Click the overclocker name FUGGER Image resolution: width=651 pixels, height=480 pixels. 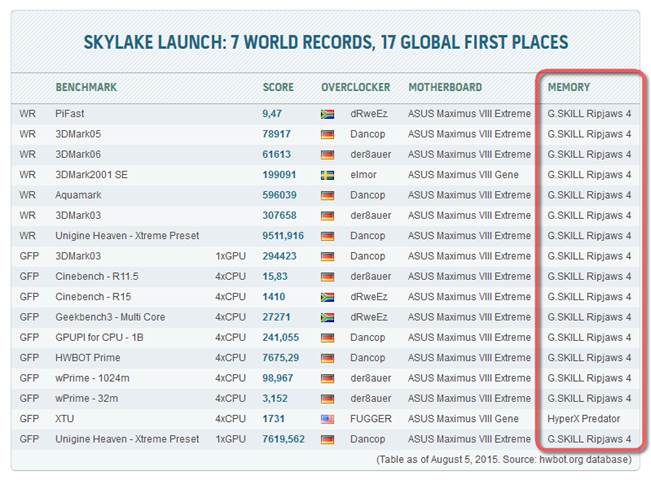[370, 419]
